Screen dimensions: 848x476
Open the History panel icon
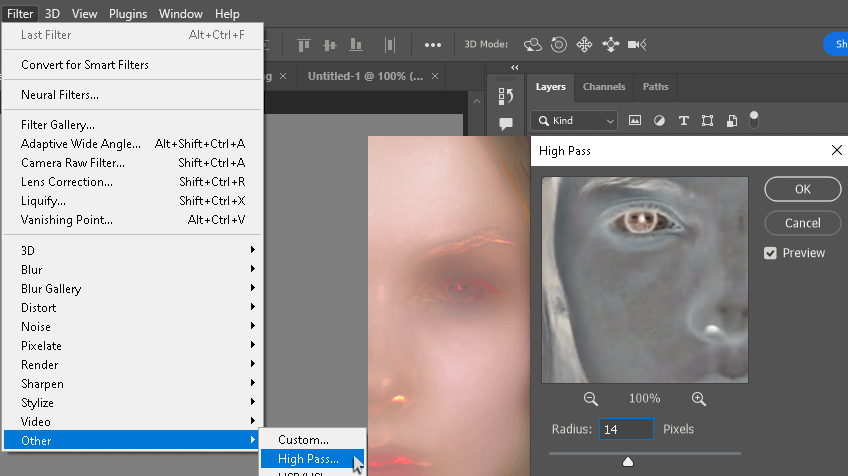(506, 96)
